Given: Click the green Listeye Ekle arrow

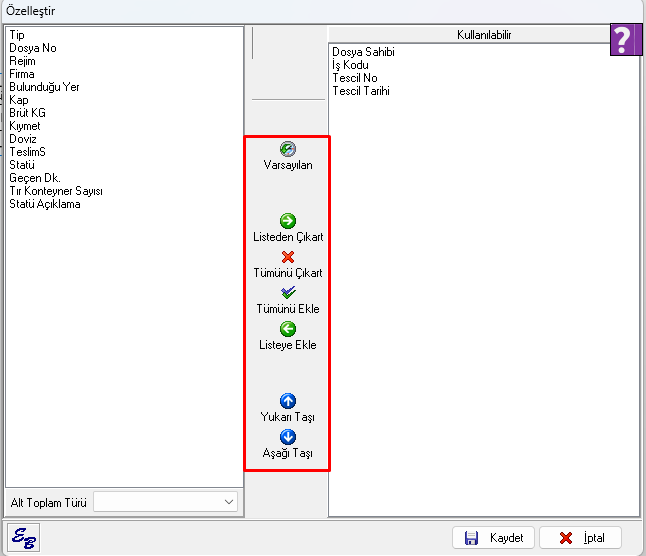Looking at the screenshot, I should pos(287,329).
